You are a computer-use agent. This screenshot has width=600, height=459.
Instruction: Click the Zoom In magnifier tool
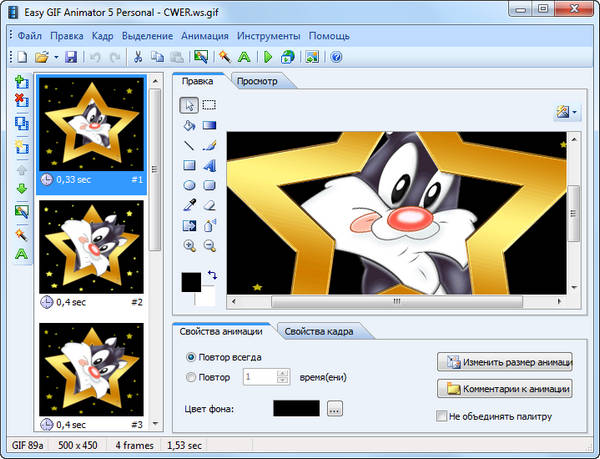pyautogui.click(x=189, y=245)
